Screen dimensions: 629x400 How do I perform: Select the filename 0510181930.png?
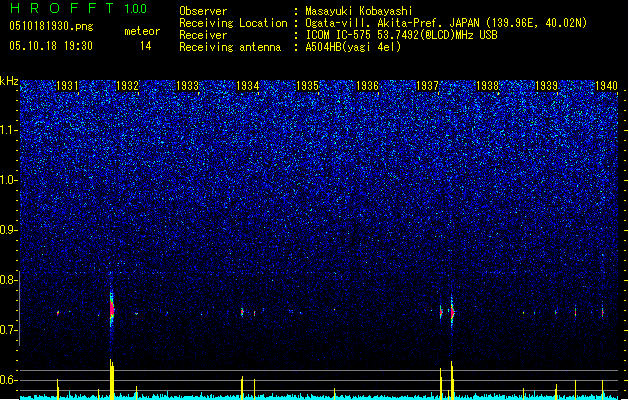point(51,26)
